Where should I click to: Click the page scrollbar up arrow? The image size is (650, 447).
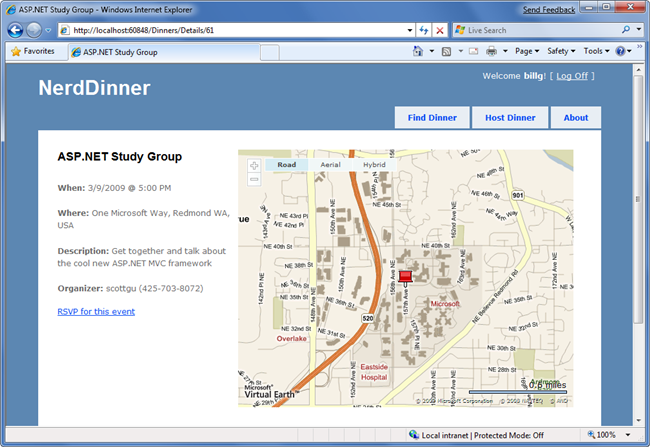638,70
